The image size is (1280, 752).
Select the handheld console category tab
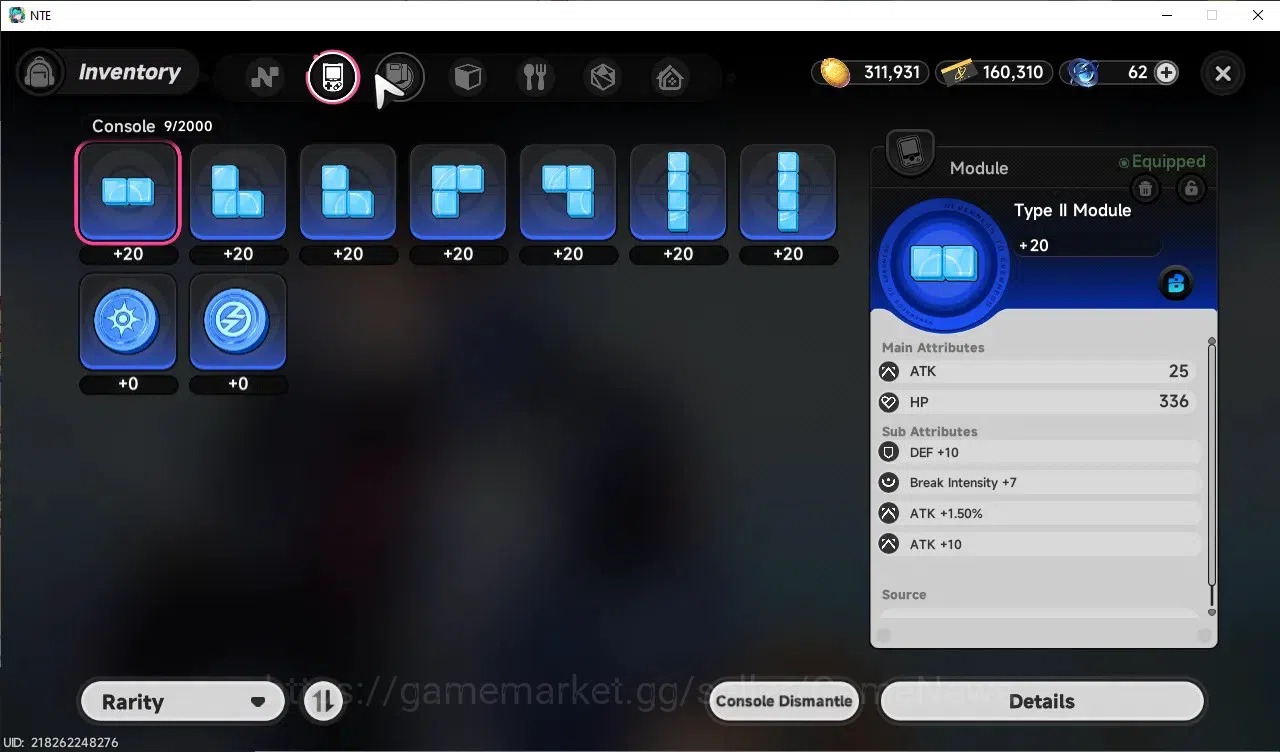tap(332, 77)
